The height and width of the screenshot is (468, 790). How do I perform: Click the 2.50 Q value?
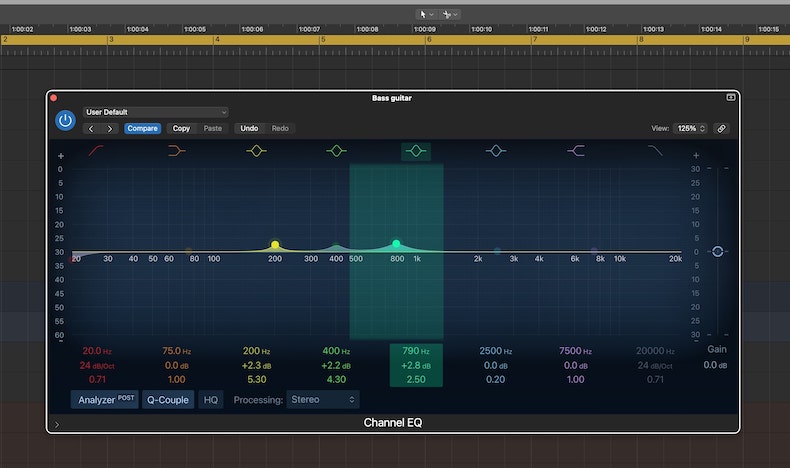pos(416,379)
